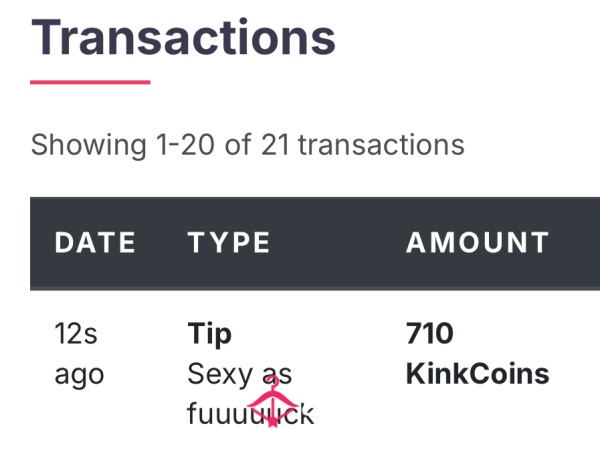Click the "Sexy as" tip message line
The height and width of the screenshot is (456, 600).
pyautogui.click(x=240, y=374)
